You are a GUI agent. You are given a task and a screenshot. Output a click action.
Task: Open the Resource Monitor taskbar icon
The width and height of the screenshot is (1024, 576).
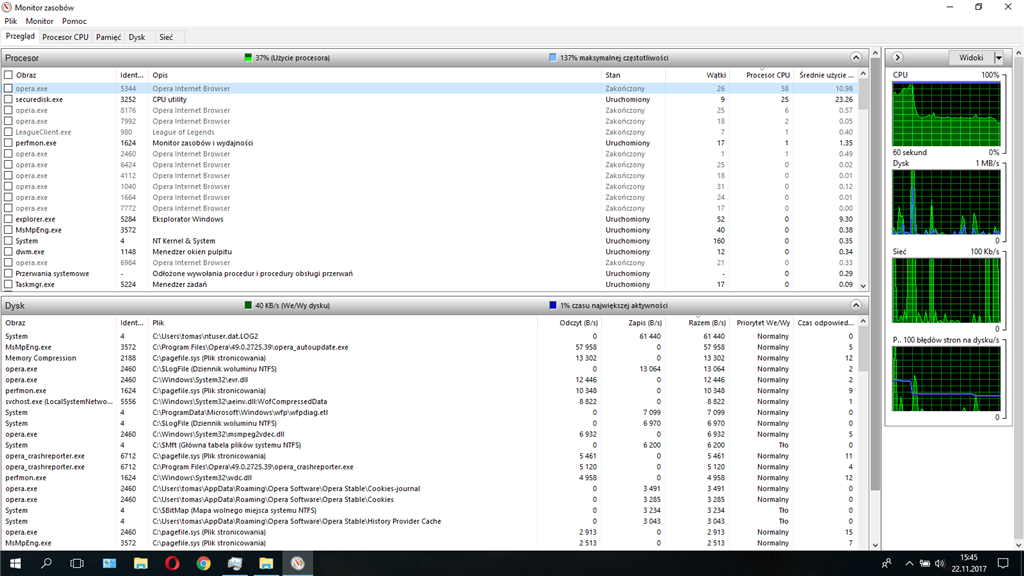coord(297,563)
